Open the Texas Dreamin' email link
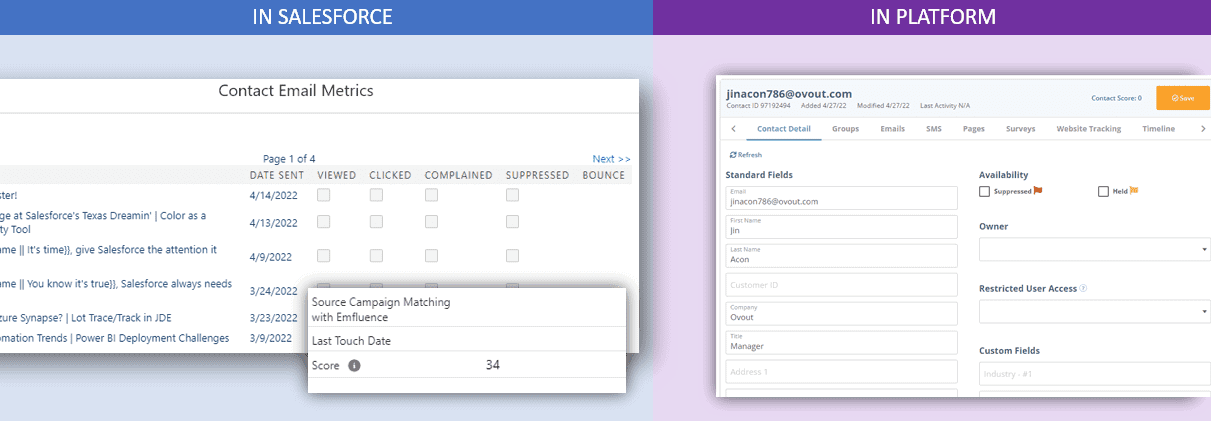This screenshot has height=421, width=1211. [103, 222]
